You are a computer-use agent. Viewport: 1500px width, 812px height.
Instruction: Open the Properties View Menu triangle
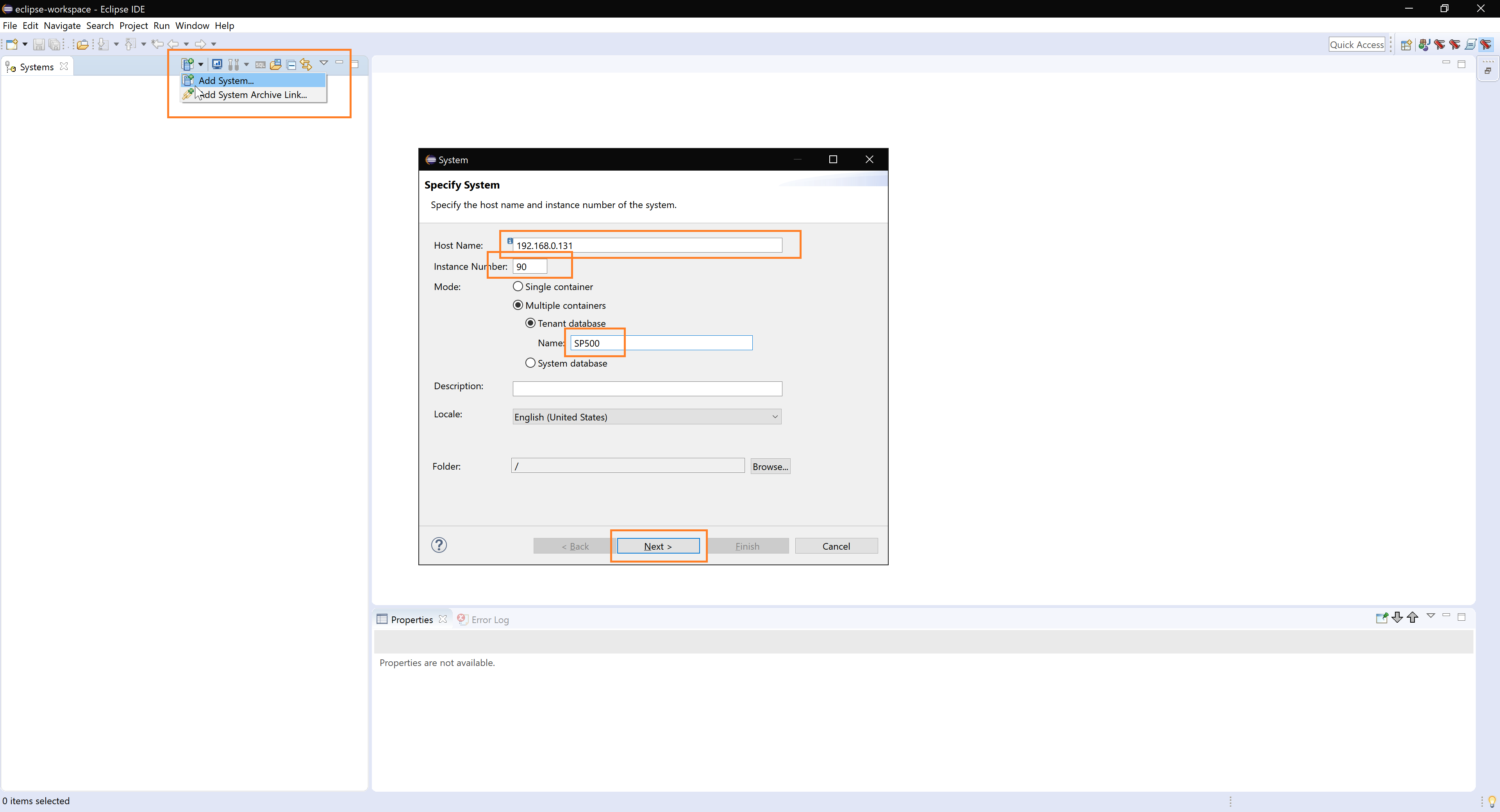[1431, 616]
